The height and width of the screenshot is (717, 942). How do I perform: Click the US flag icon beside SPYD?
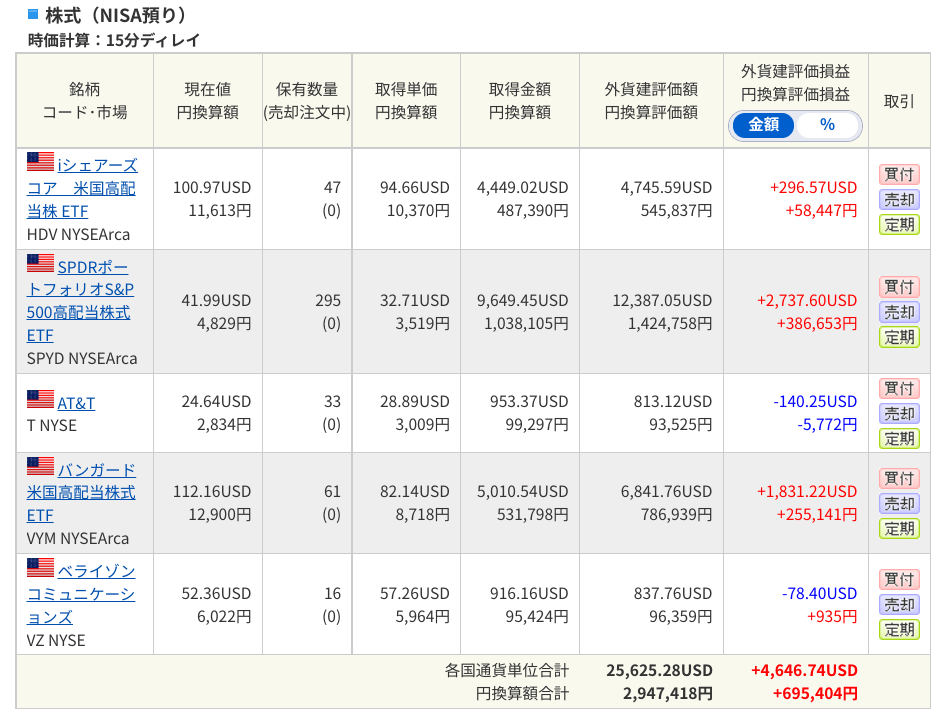[40, 263]
